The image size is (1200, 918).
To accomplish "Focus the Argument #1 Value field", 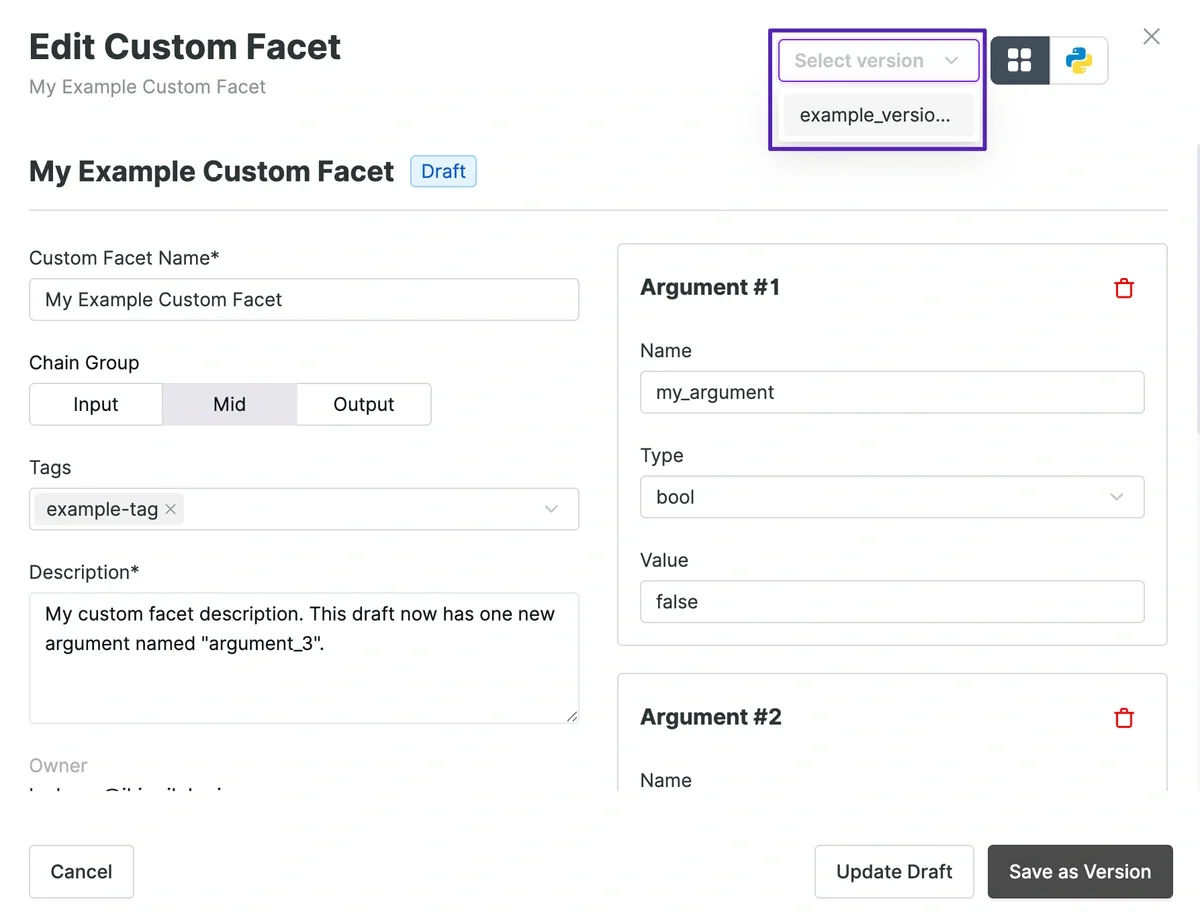I will coord(892,602).
